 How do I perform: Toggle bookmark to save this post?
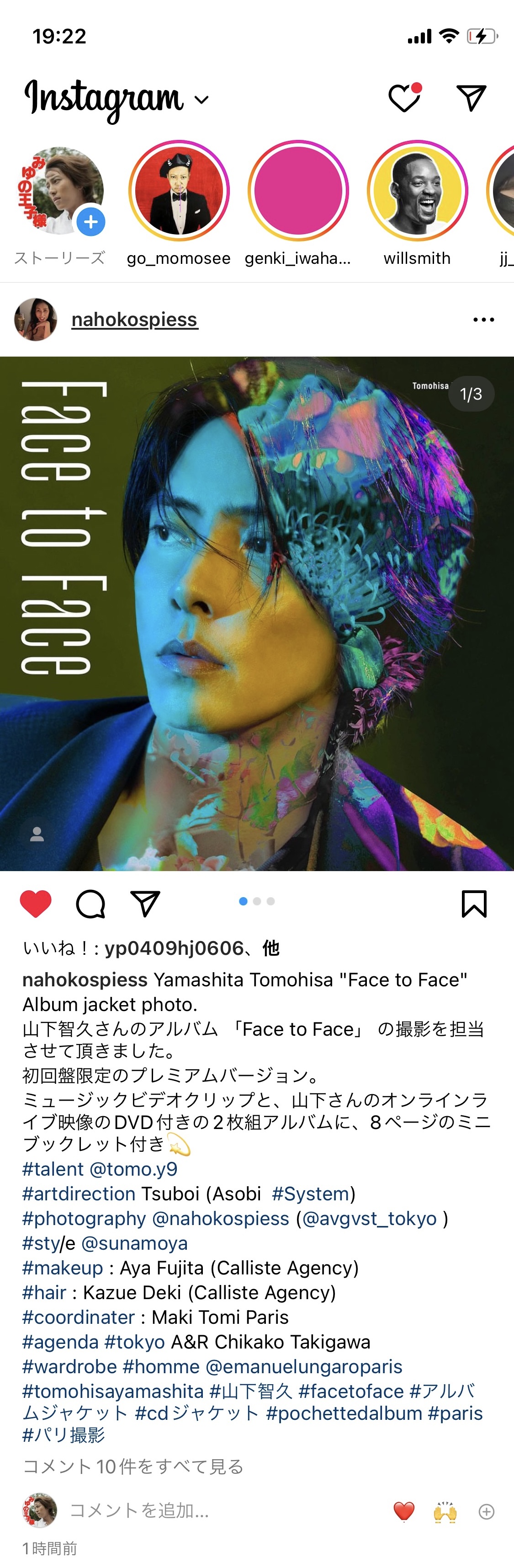[x=474, y=904]
